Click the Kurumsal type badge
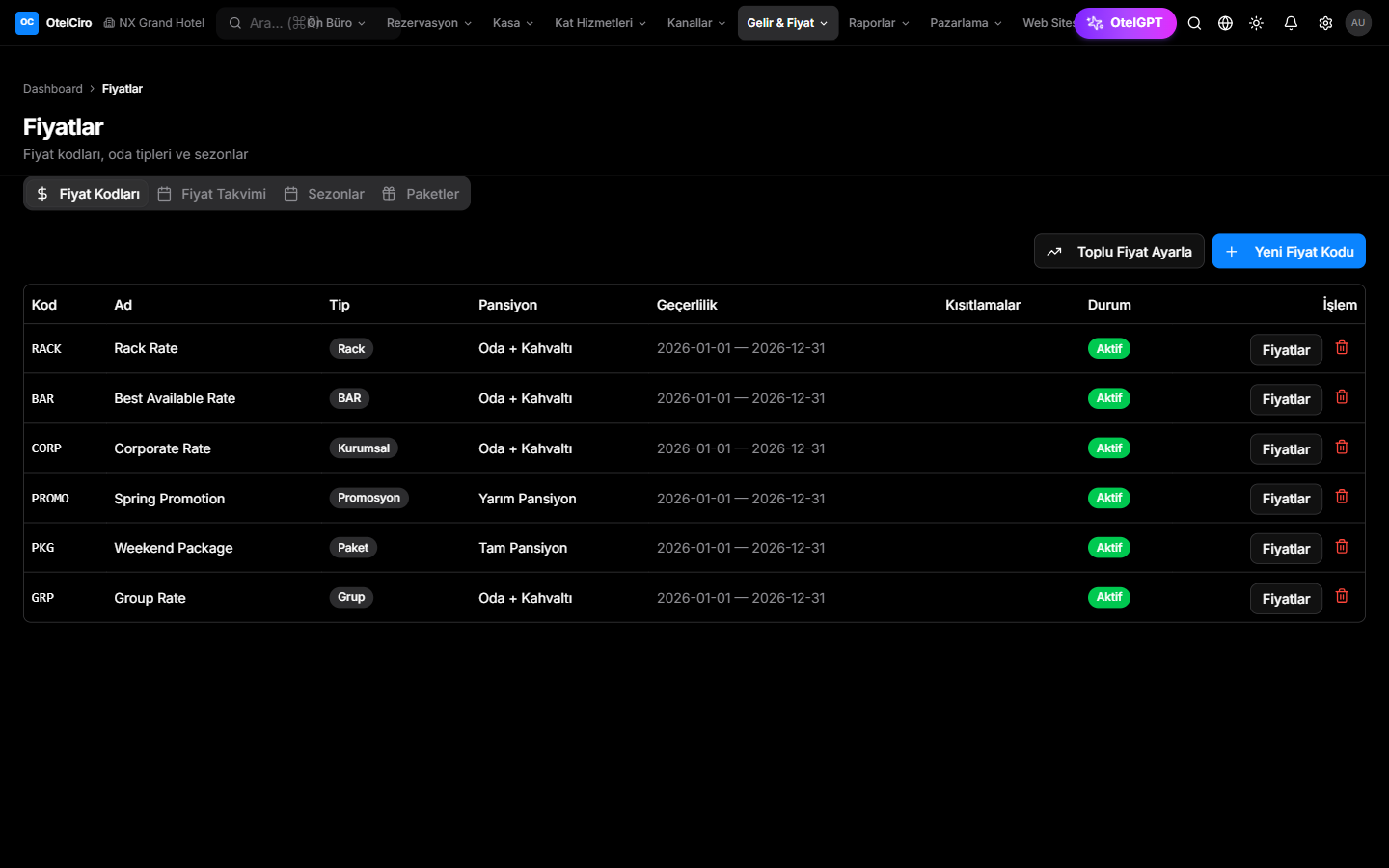 tap(364, 448)
